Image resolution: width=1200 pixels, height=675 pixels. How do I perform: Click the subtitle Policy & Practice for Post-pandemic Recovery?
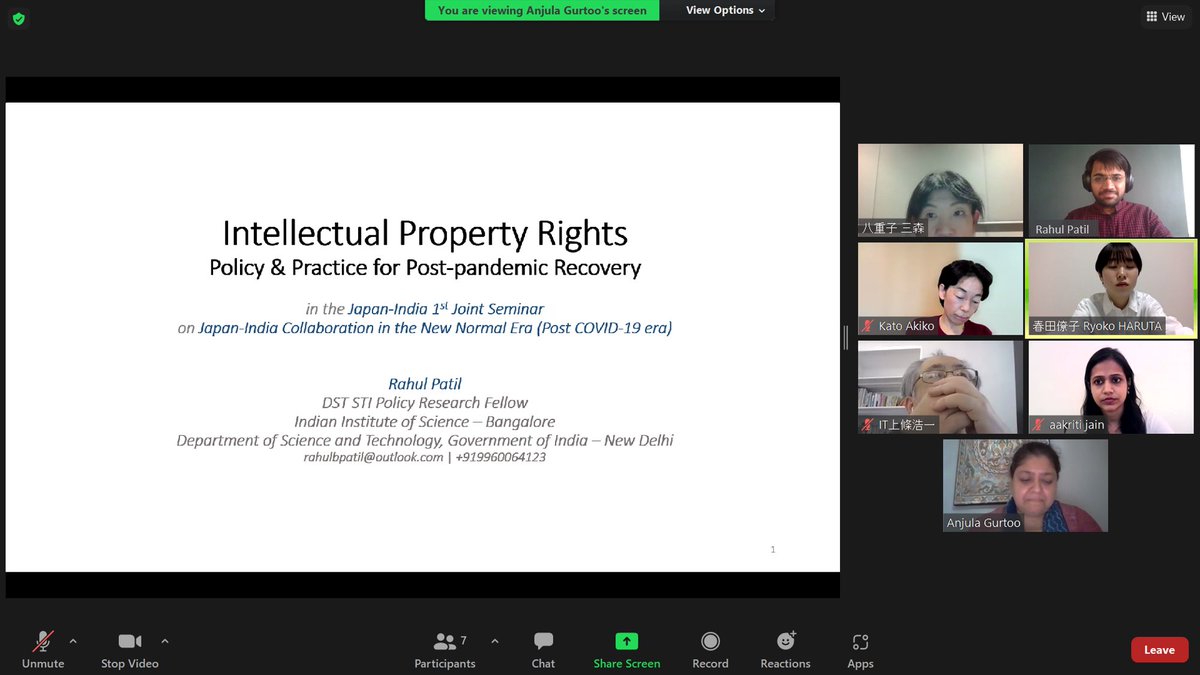coord(425,268)
